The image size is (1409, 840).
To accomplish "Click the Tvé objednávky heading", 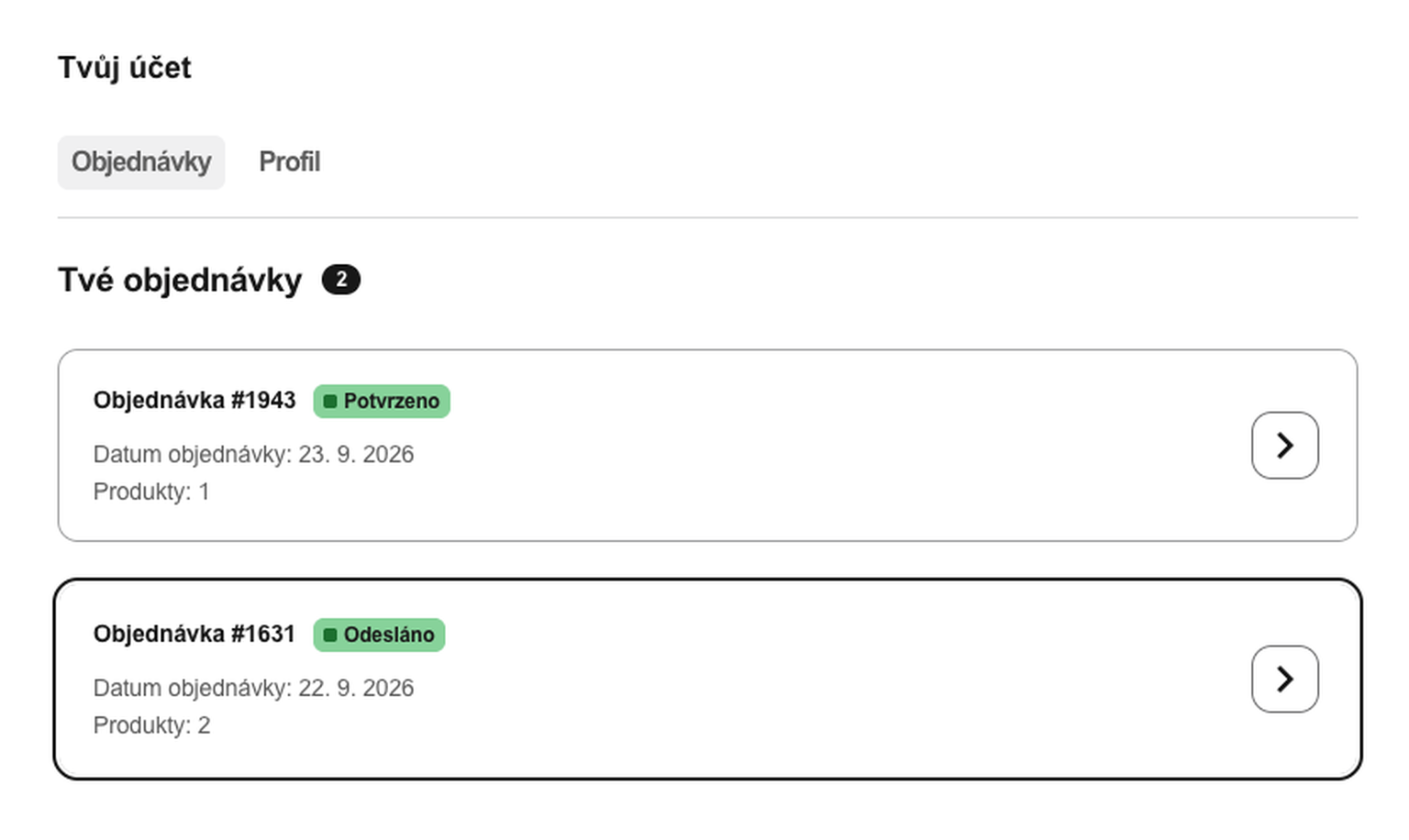I will tap(180, 281).
